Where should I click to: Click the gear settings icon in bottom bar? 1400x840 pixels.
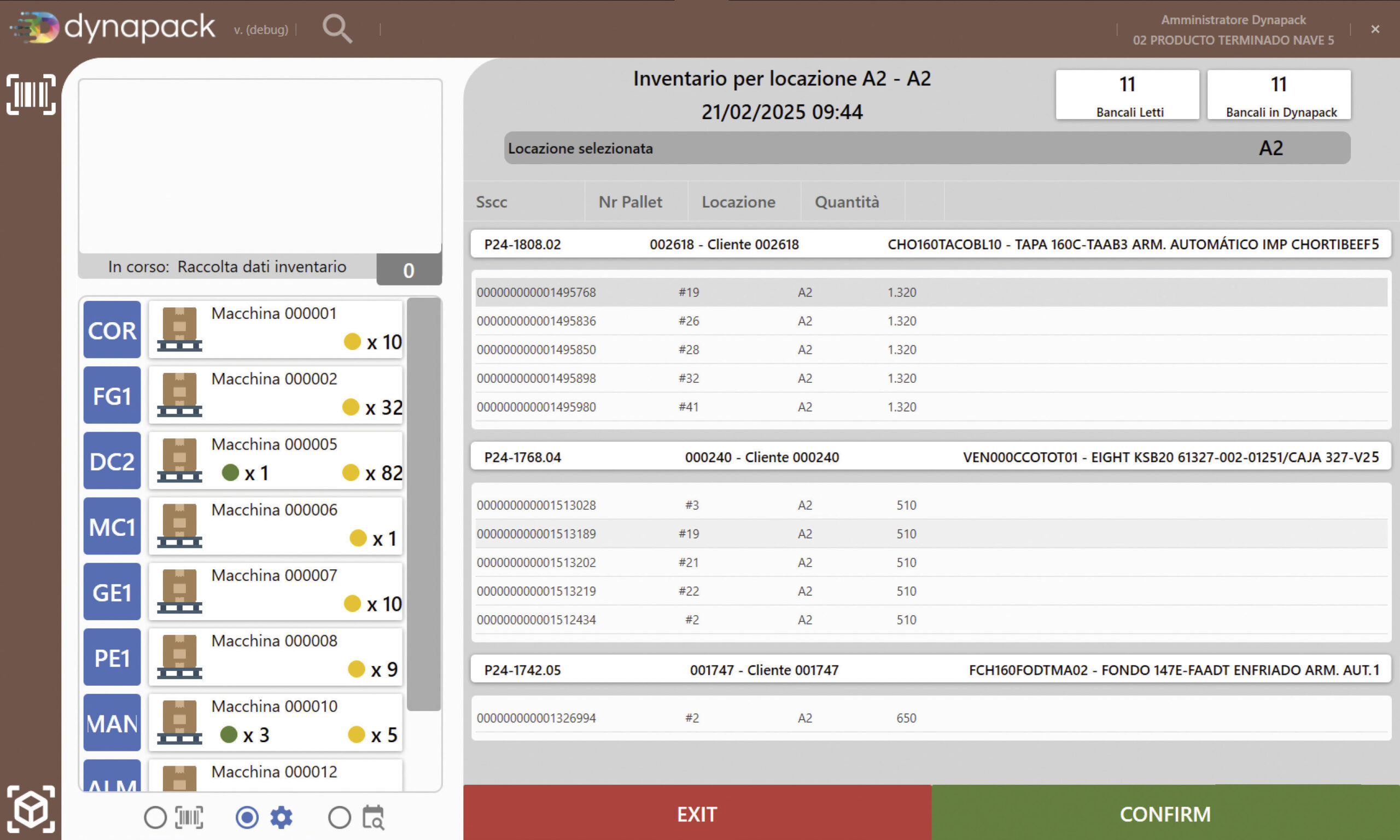coord(281,818)
